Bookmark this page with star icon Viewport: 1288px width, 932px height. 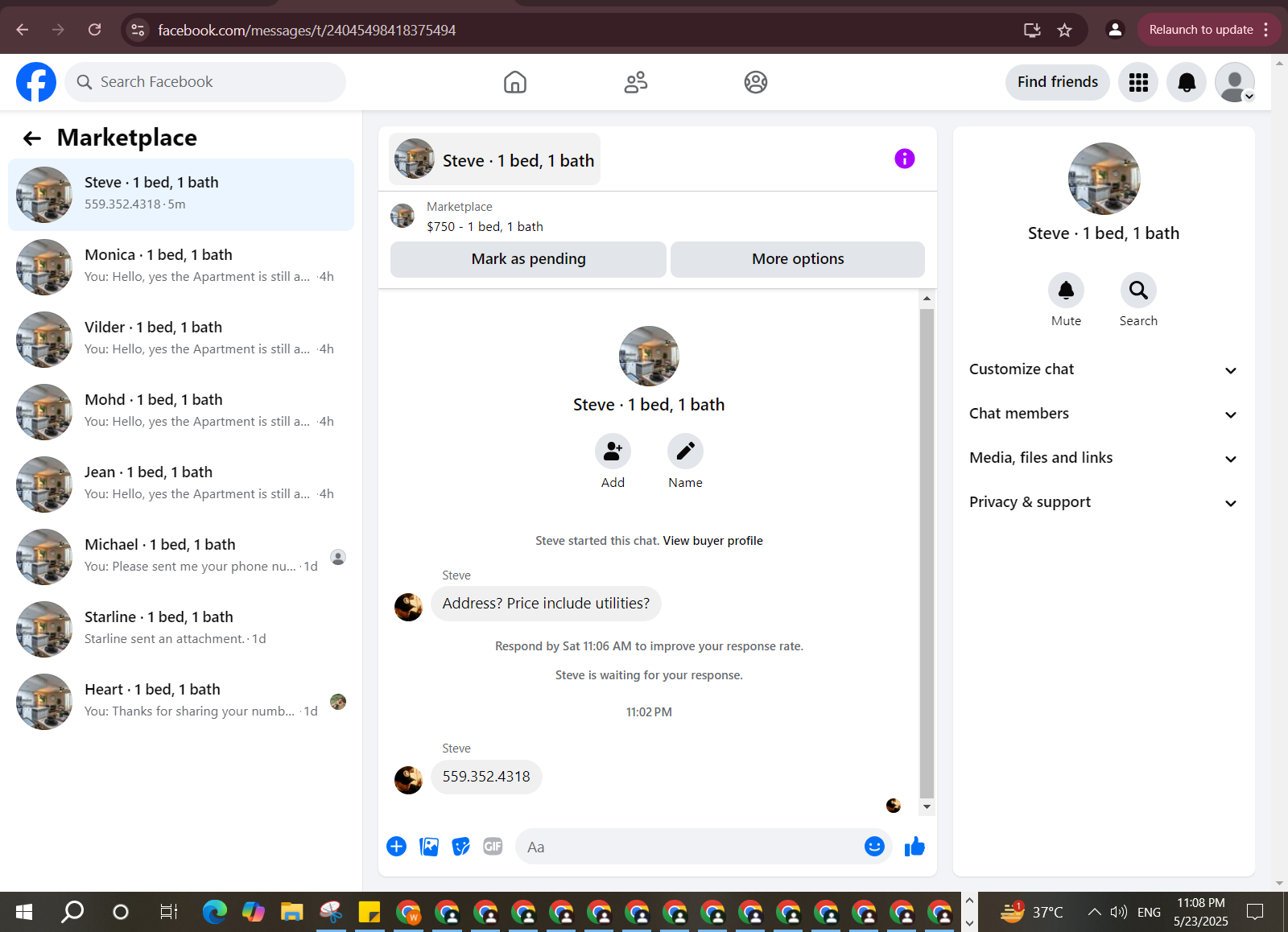tap(1064, 30)
